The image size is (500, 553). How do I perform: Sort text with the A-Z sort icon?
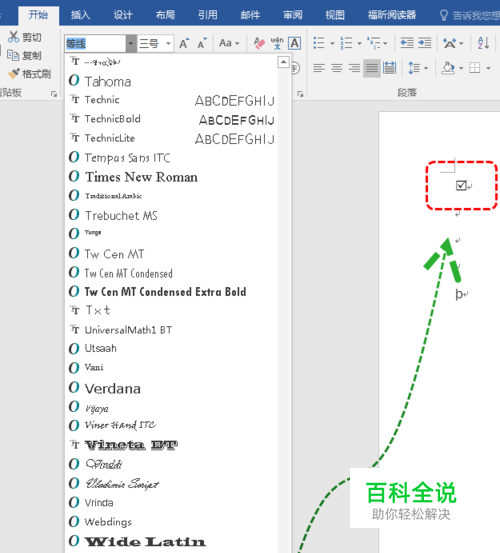click(x=483, y=43)
